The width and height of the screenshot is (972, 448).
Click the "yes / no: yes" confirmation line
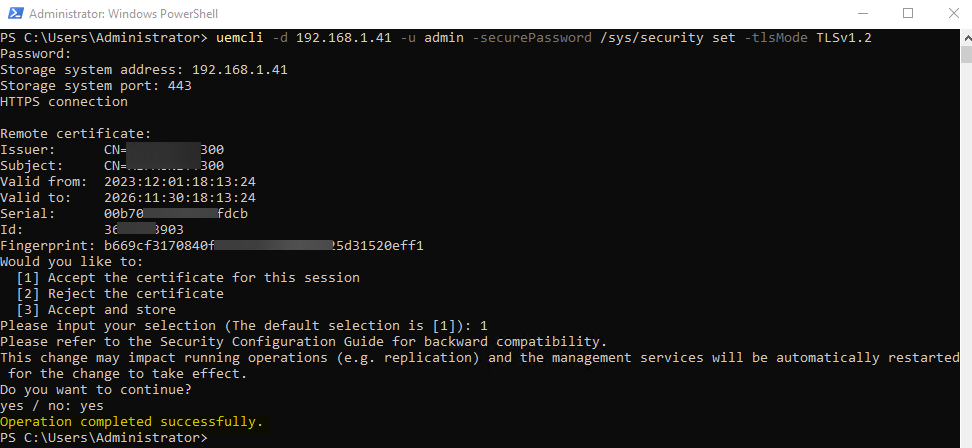52,406
